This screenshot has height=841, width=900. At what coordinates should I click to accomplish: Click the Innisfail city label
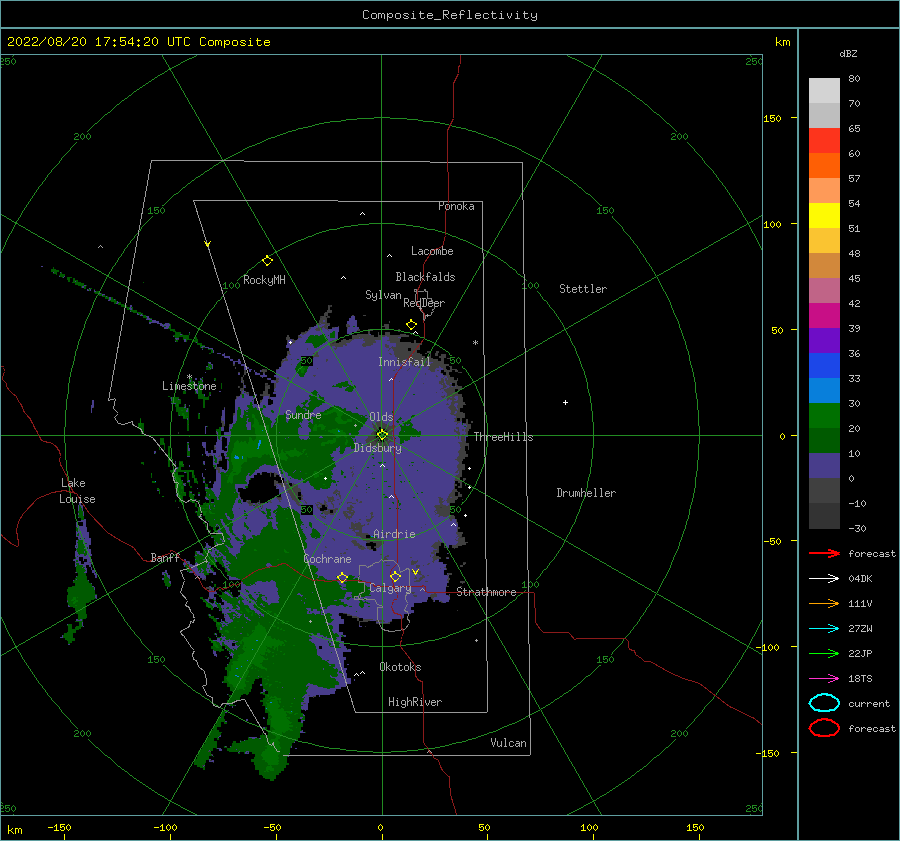(404, 362)
